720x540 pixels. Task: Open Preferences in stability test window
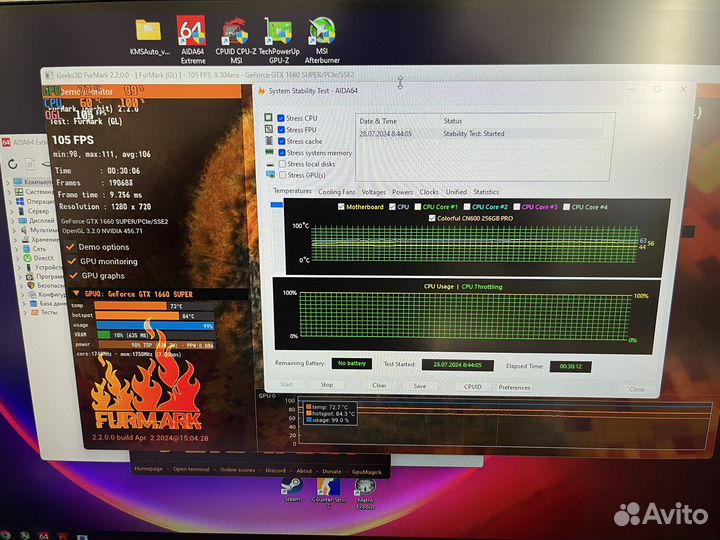coord(514,388)
